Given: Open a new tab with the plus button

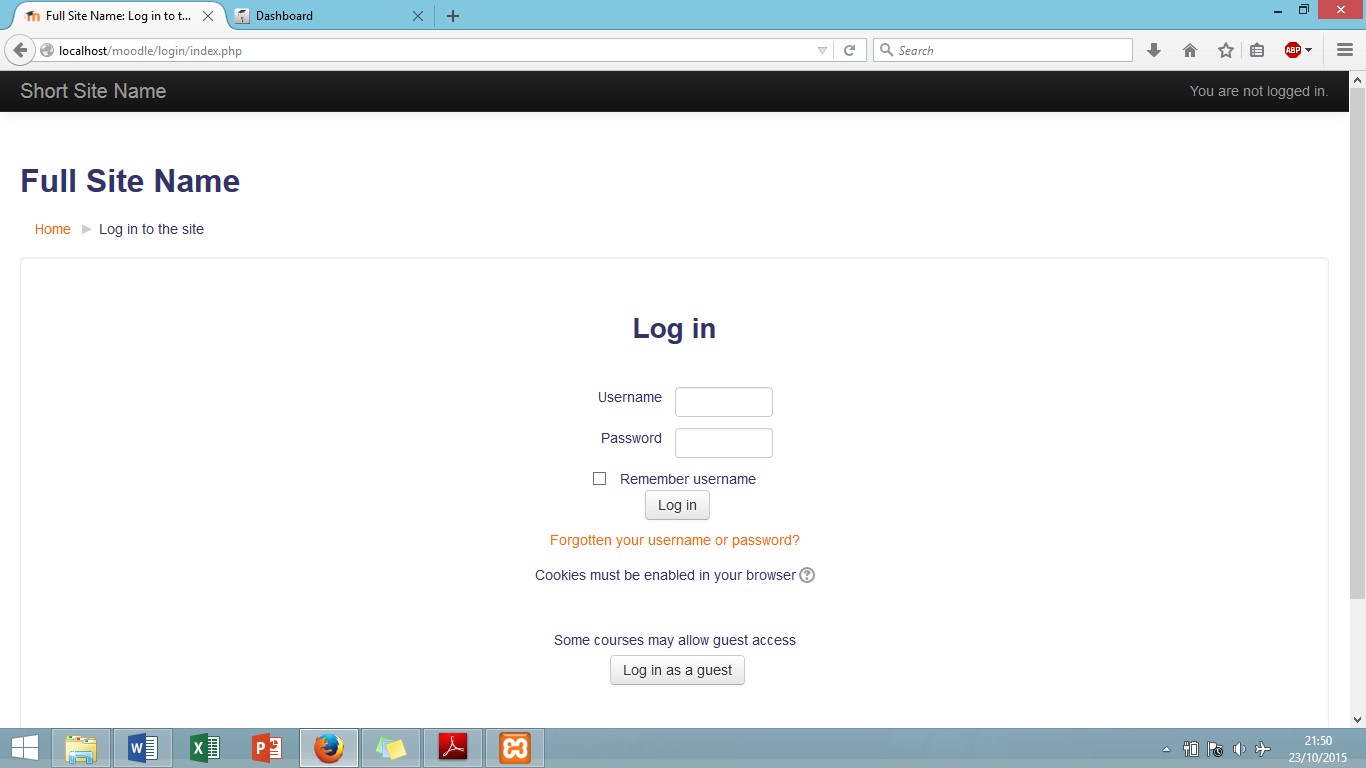Looking at the screenshot, I should click(453, 16).
